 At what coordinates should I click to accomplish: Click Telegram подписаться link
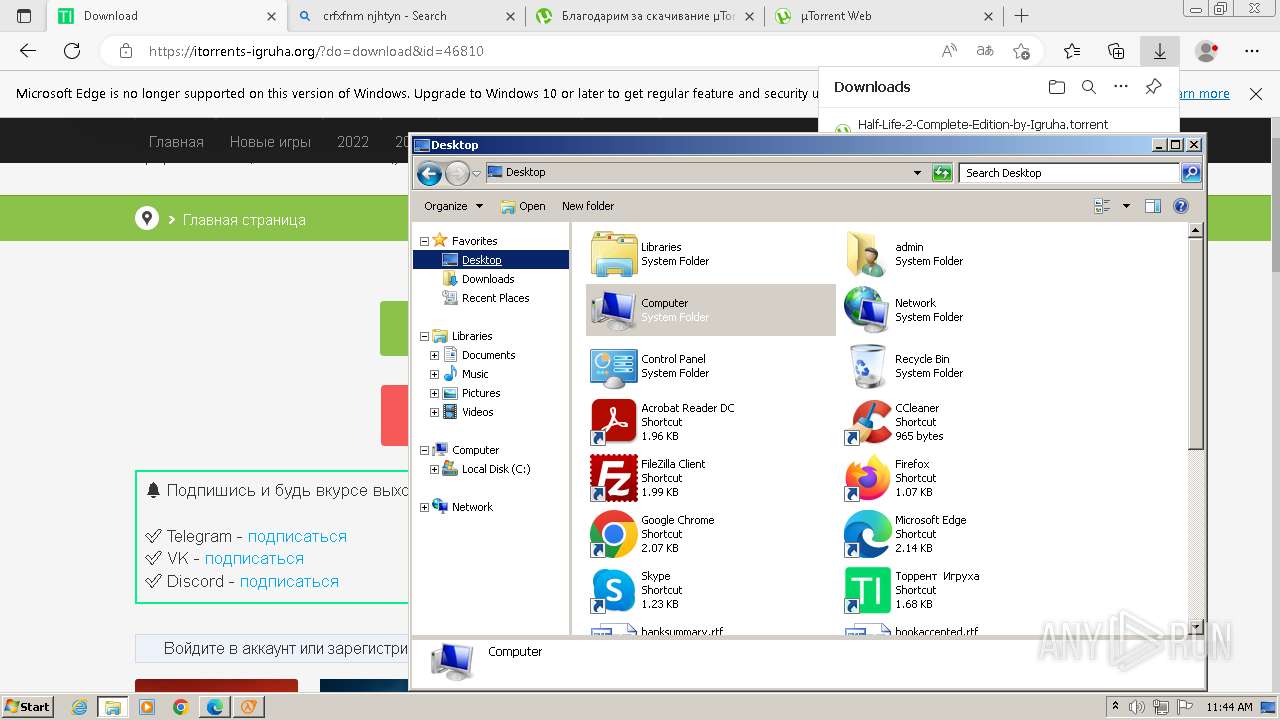[x=297, y=536]
